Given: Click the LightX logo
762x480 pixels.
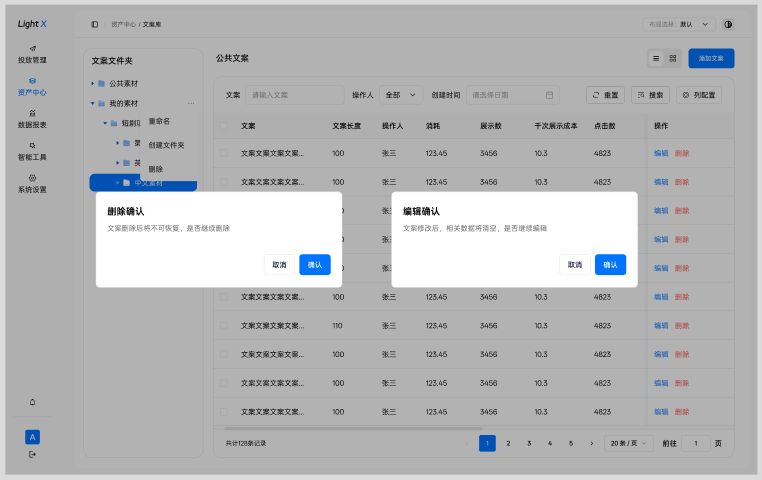Looking at the screenshot, I should pyautogui.click(x=32, y=24).
